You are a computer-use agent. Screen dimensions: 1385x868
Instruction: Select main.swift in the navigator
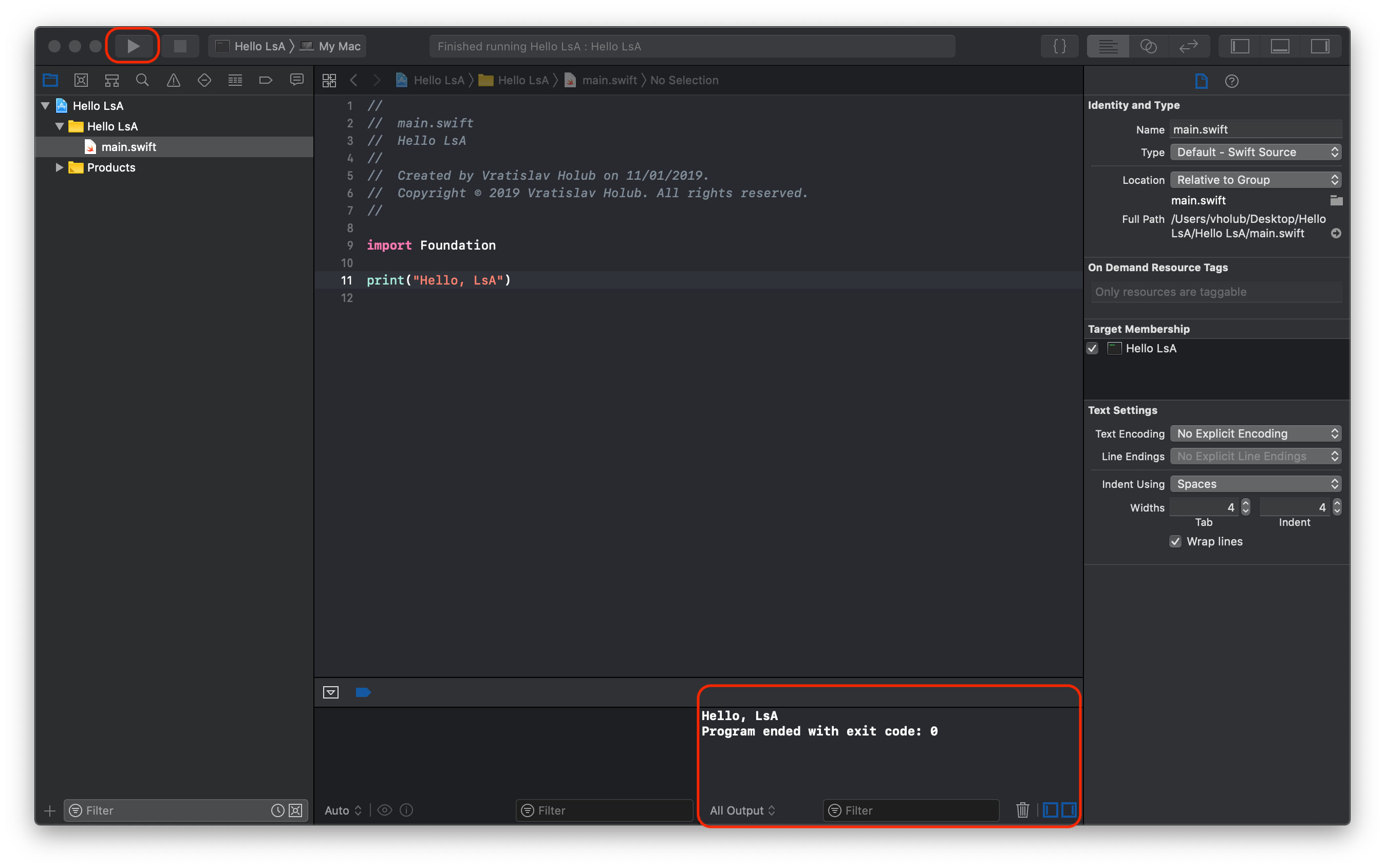175,147
